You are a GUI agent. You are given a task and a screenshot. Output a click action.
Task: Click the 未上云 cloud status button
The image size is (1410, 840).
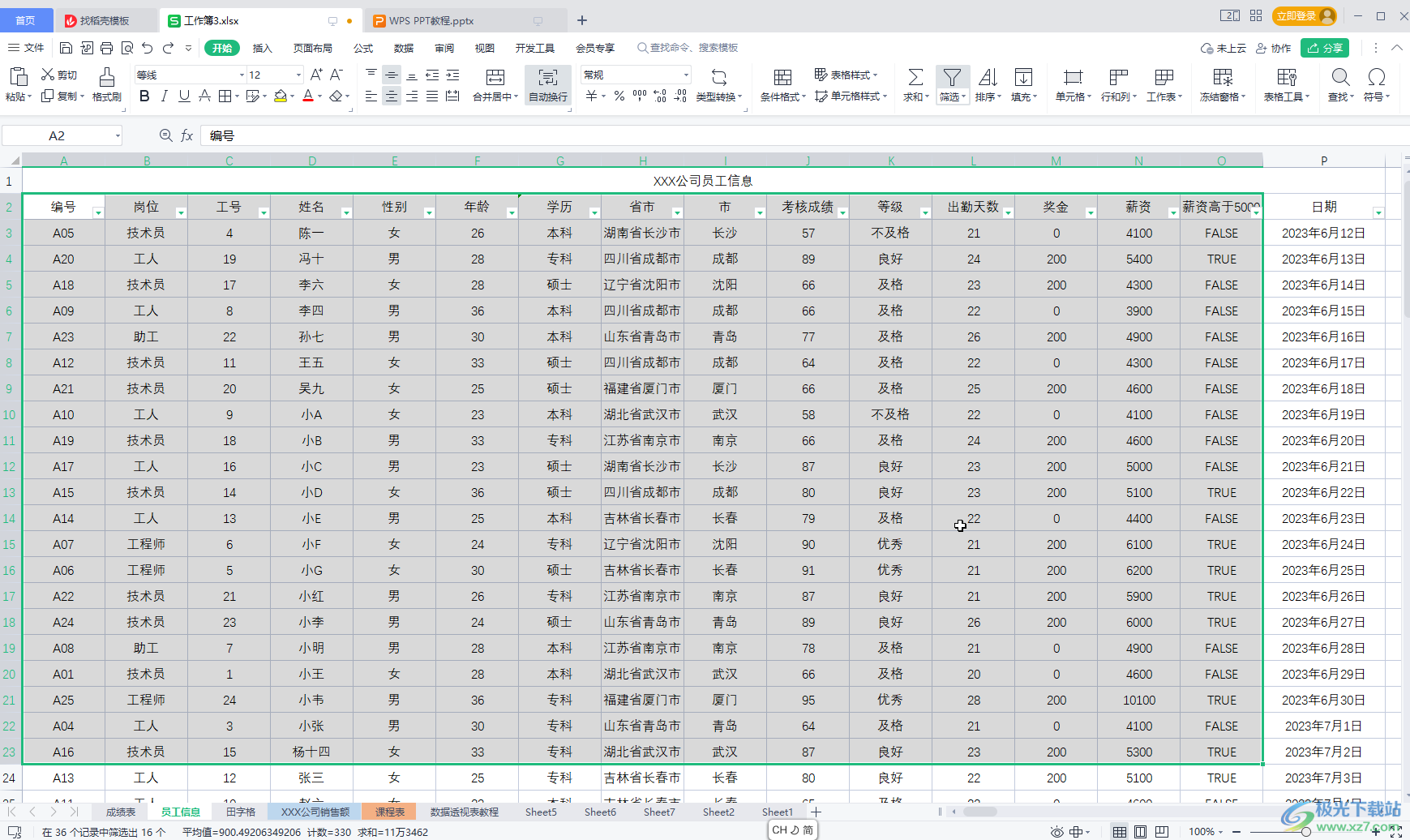1223,48
